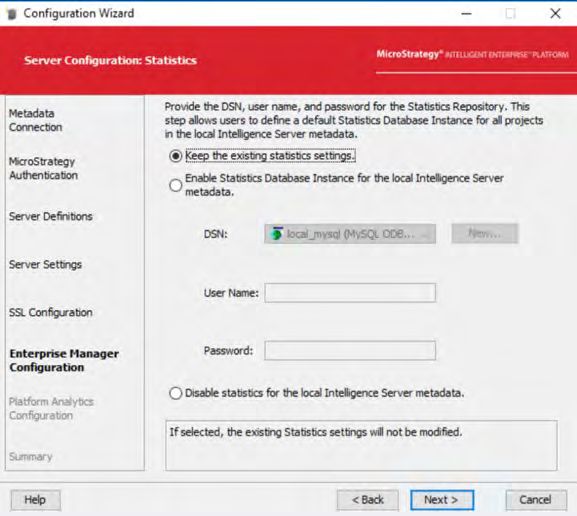
Task: Click the DSN: label
Action: [x=216, y=234]
